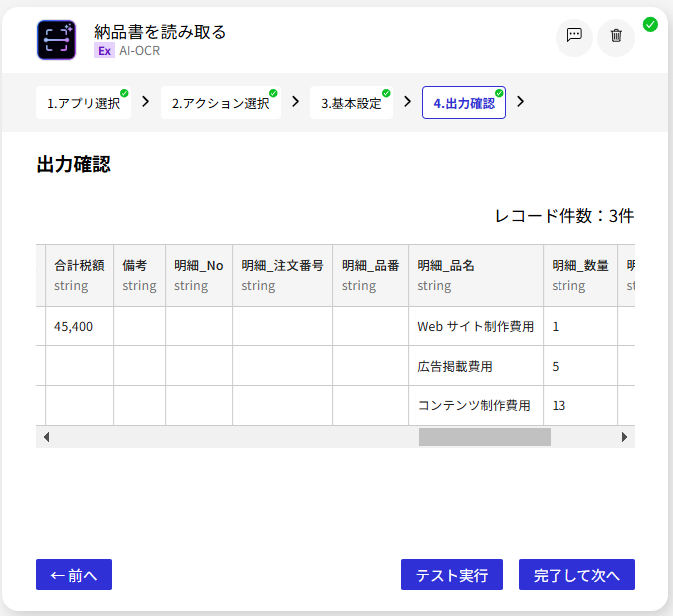Viewport: 673px width, 616px height.
Task: Click the 明細_注文番号 column header
Action: click(282, 275)
